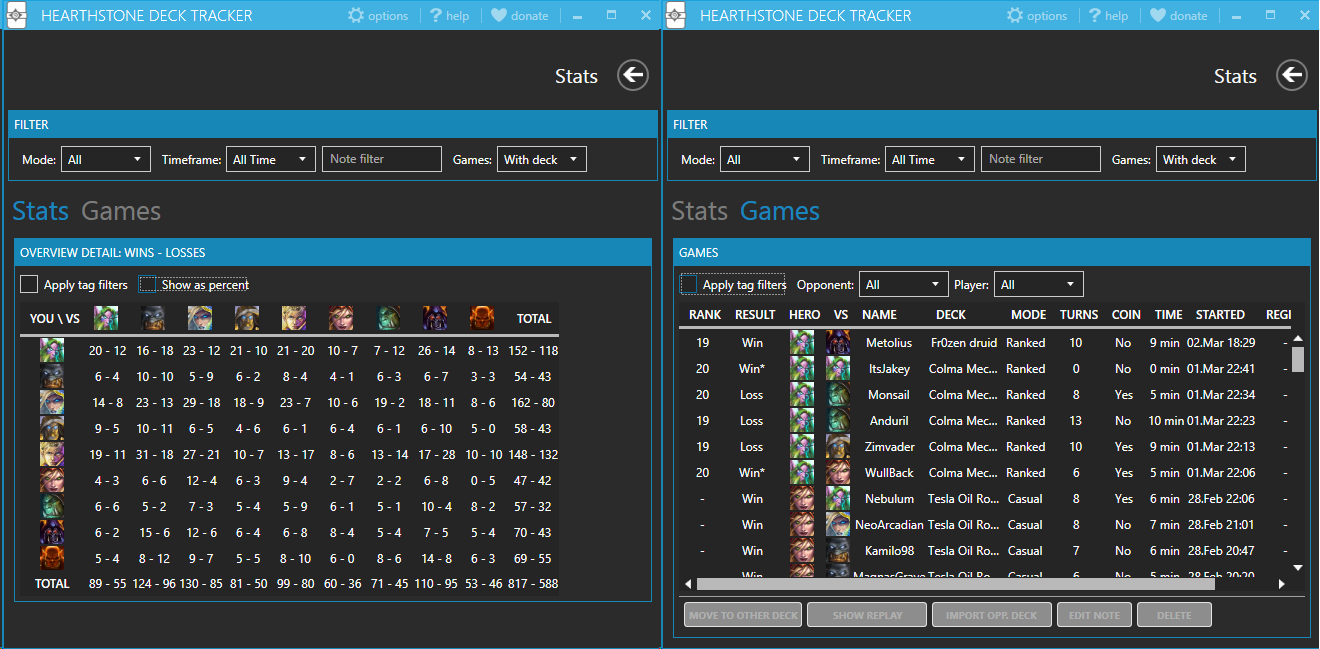Image resolution: width=1320 pixels, height=649 pixels.
Task: Toggle Apply tag filters in Games panel
Action: (x=689, y=285)
